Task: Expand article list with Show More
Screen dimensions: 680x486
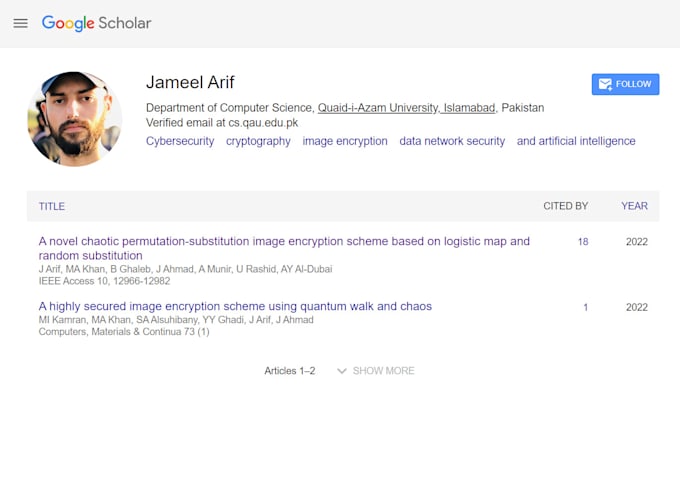Action: (x=383, y=371)
